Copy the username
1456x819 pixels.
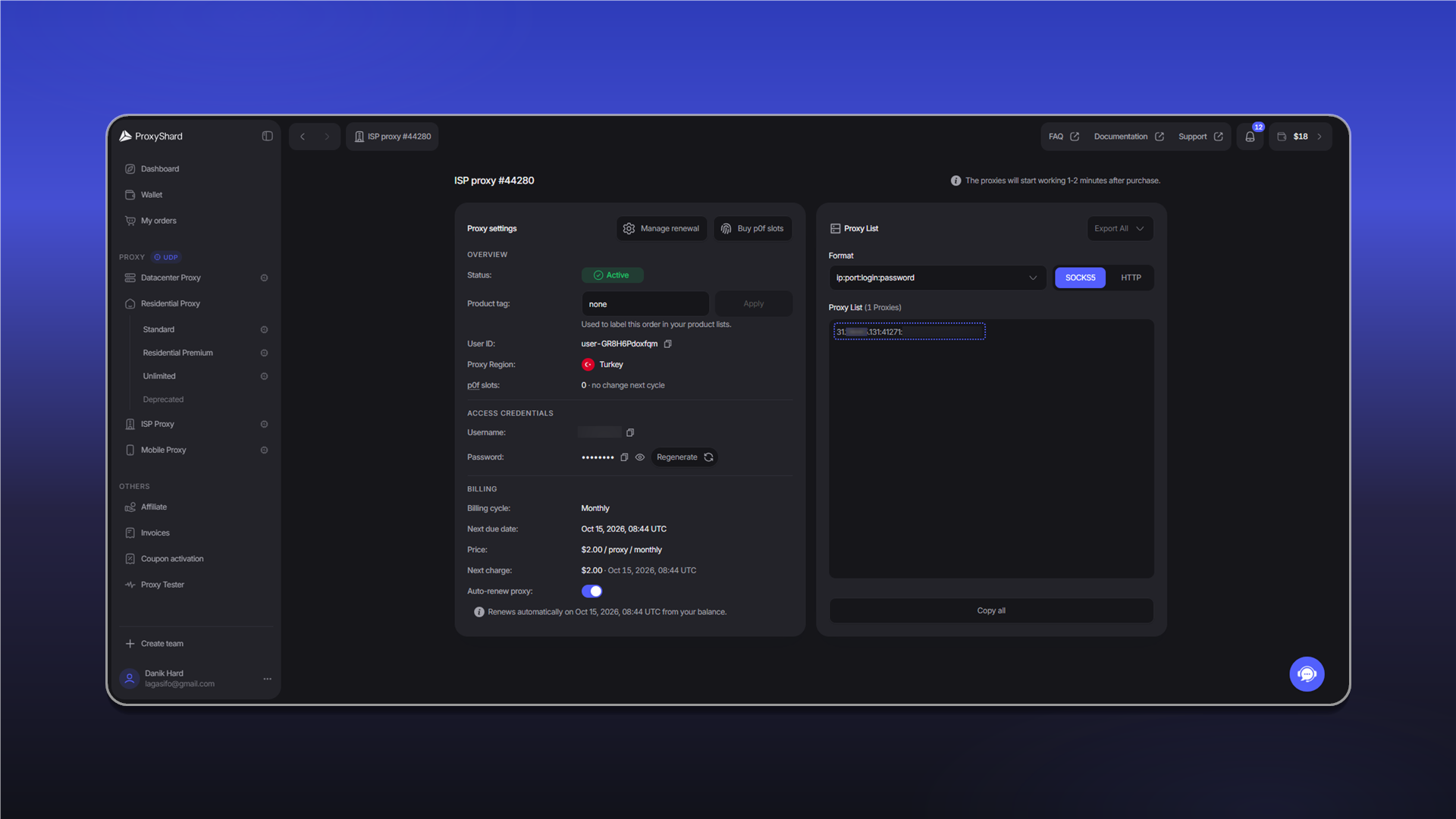(x=630, y=433)
